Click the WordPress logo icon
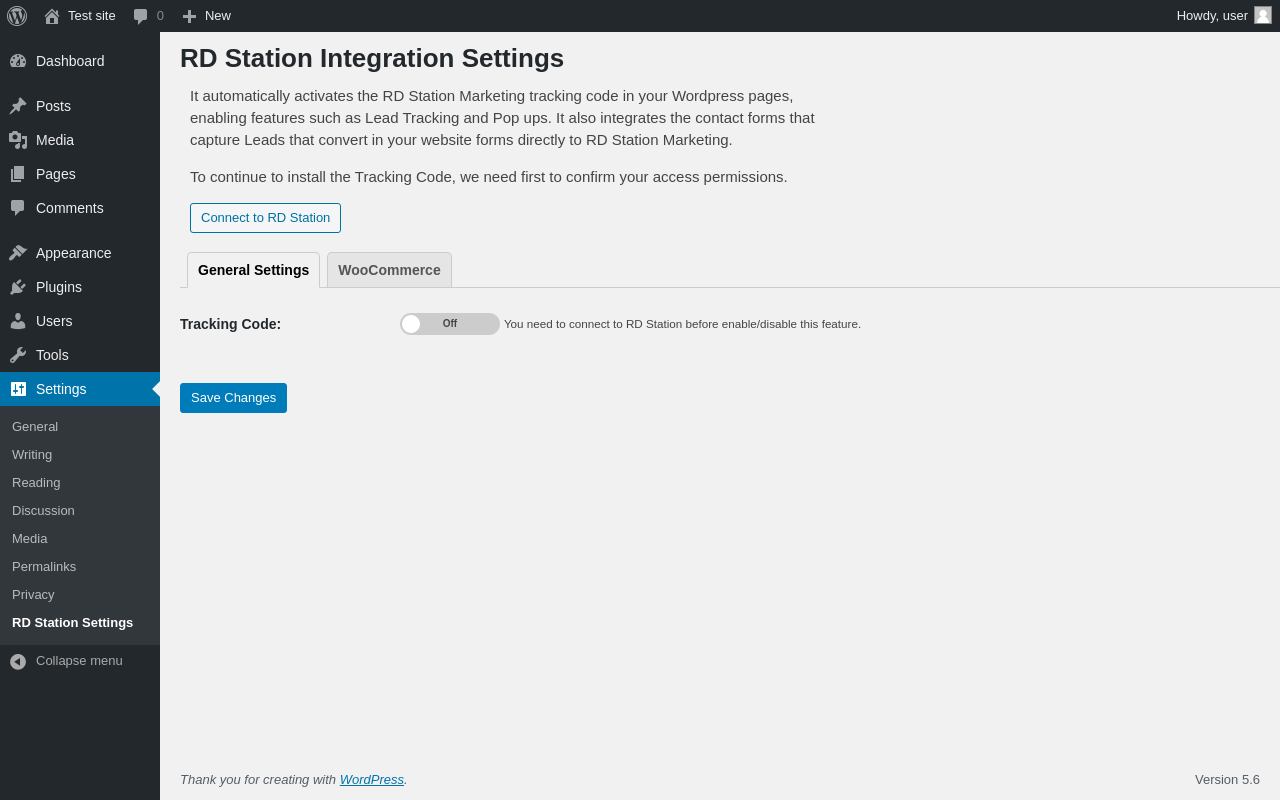Image resolution: width=1280 pixels, height=800 pixels. pos(17,16)
